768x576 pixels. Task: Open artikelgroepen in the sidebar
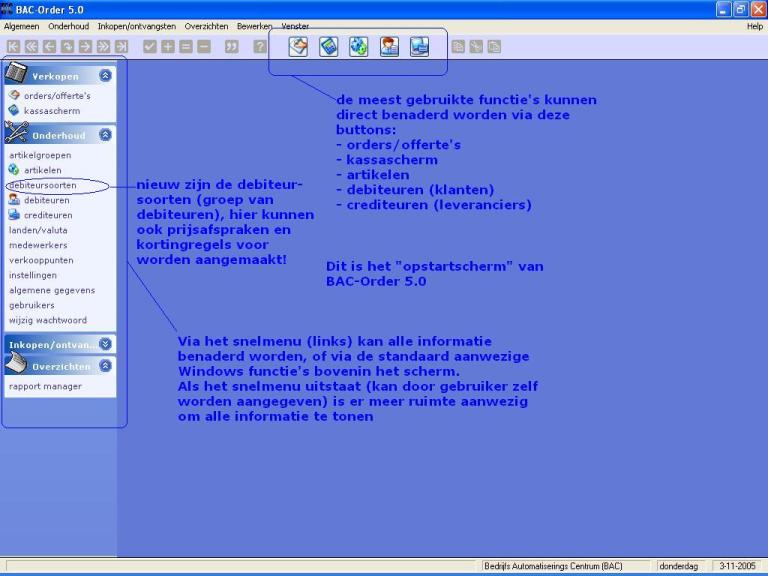coord(40,155)
